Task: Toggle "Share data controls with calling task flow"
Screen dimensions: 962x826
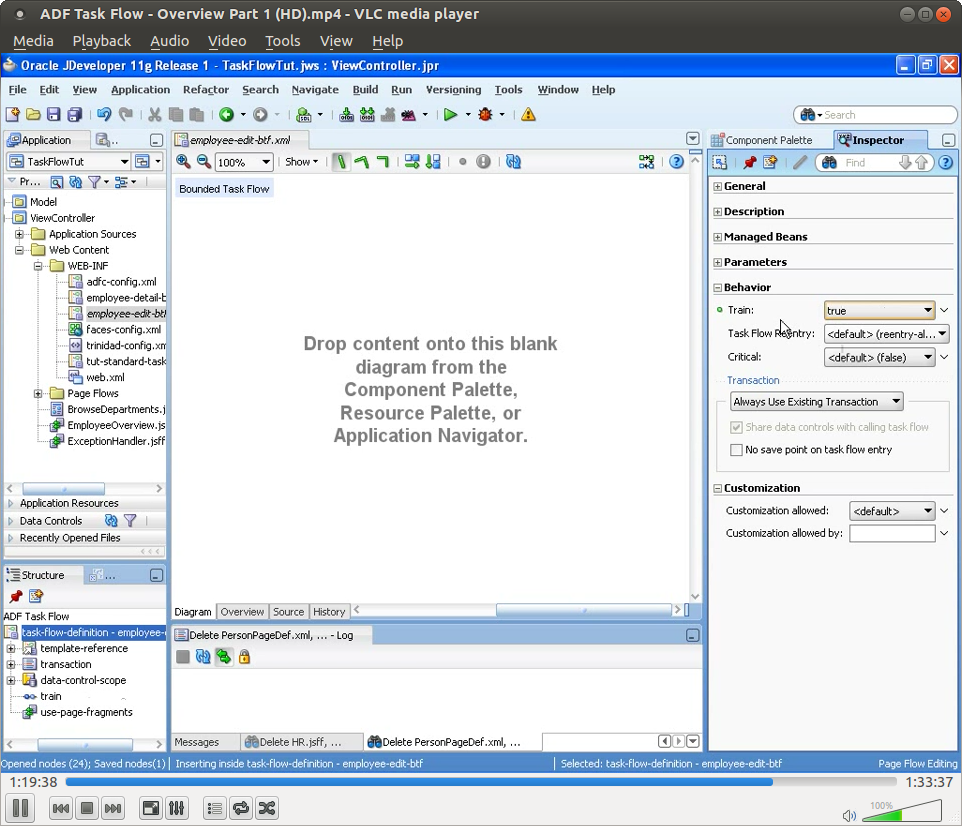Action: [737, 427]
